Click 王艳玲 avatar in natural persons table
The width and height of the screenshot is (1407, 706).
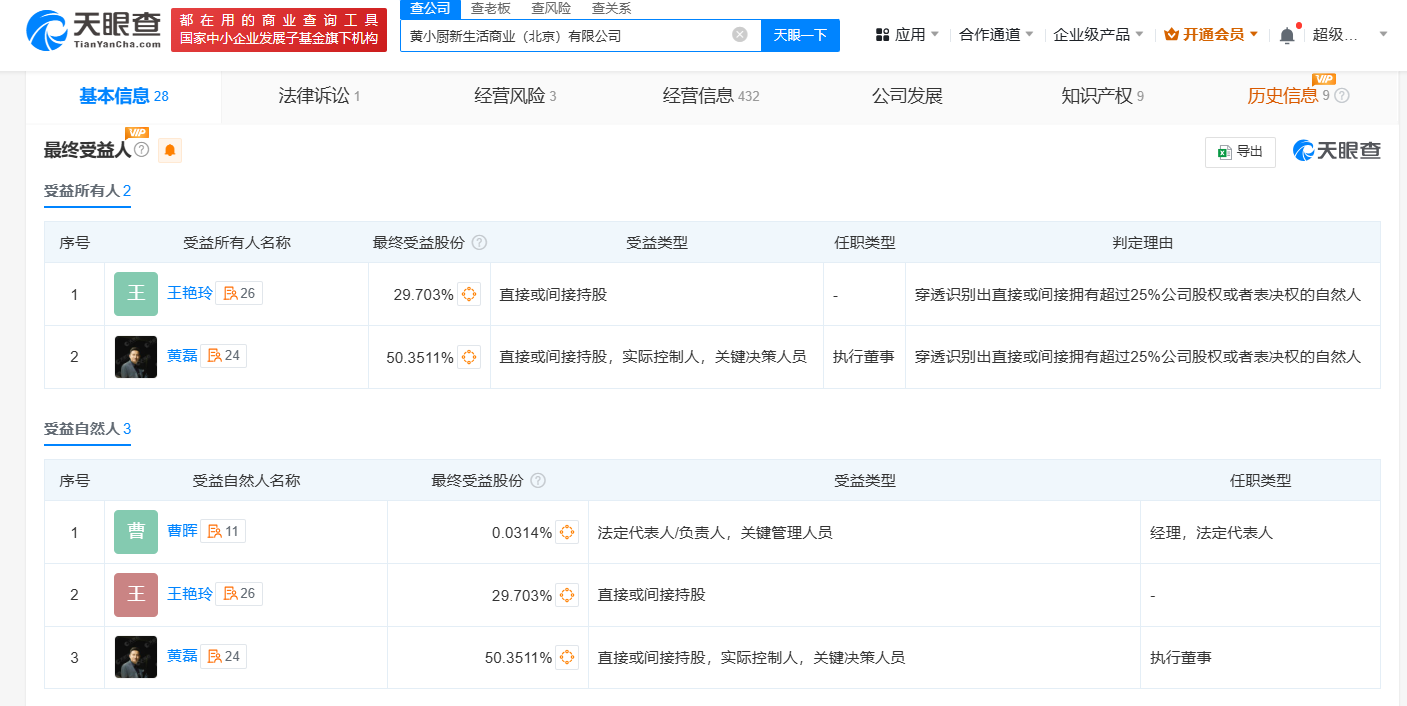pyautogui.click(x=136, y=595)
